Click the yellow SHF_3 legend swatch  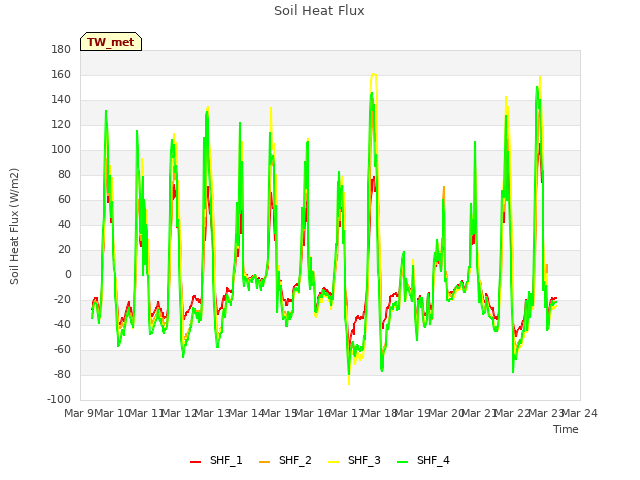click(x=333, y=462)
